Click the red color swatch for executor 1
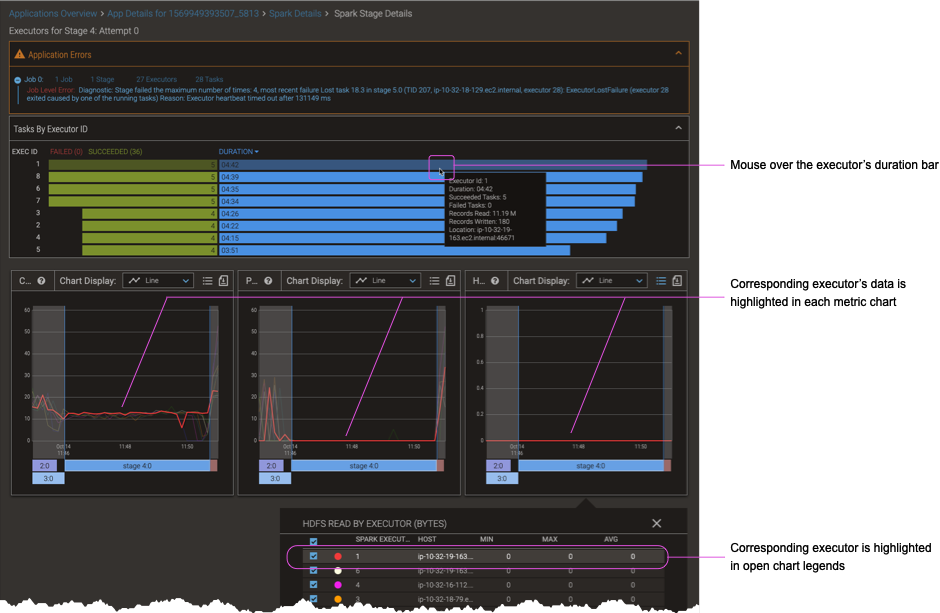The height and width of the screenshot is (613, 940). (338, 557)
